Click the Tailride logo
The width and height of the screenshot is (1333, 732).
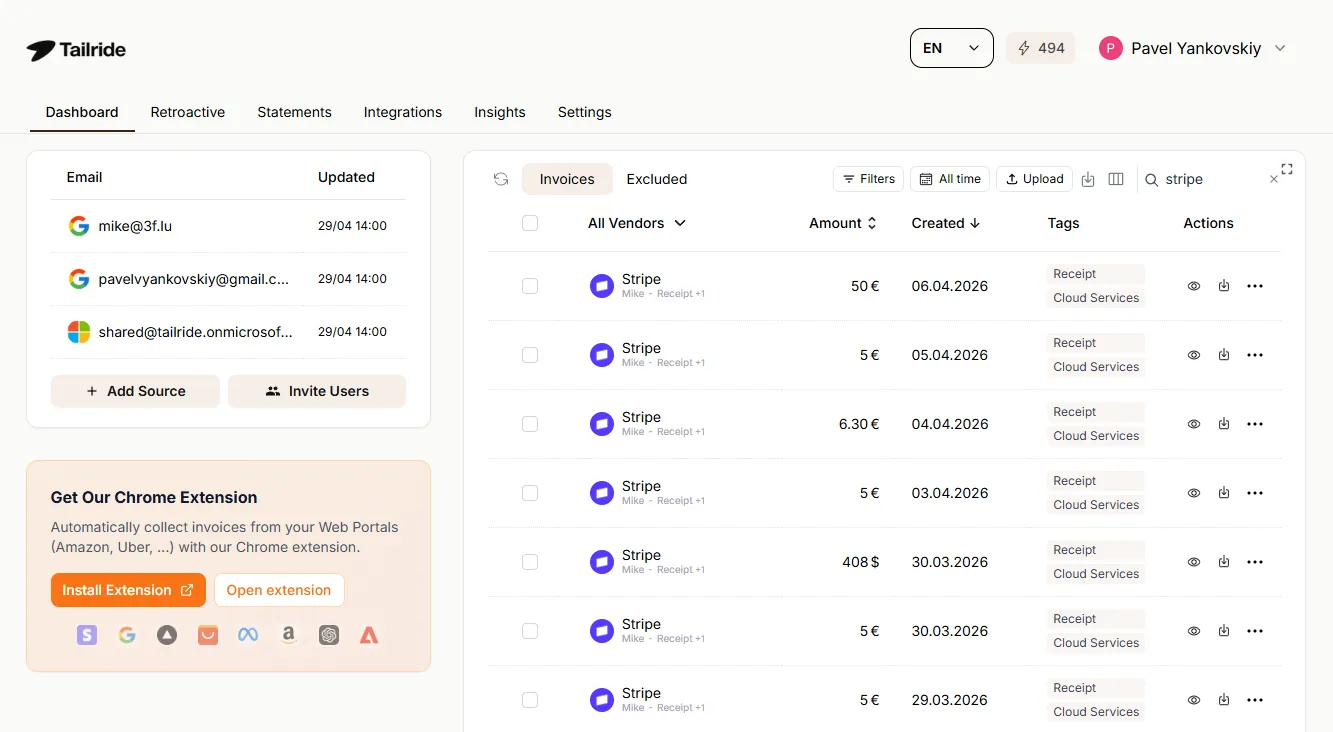pos(76,50)
